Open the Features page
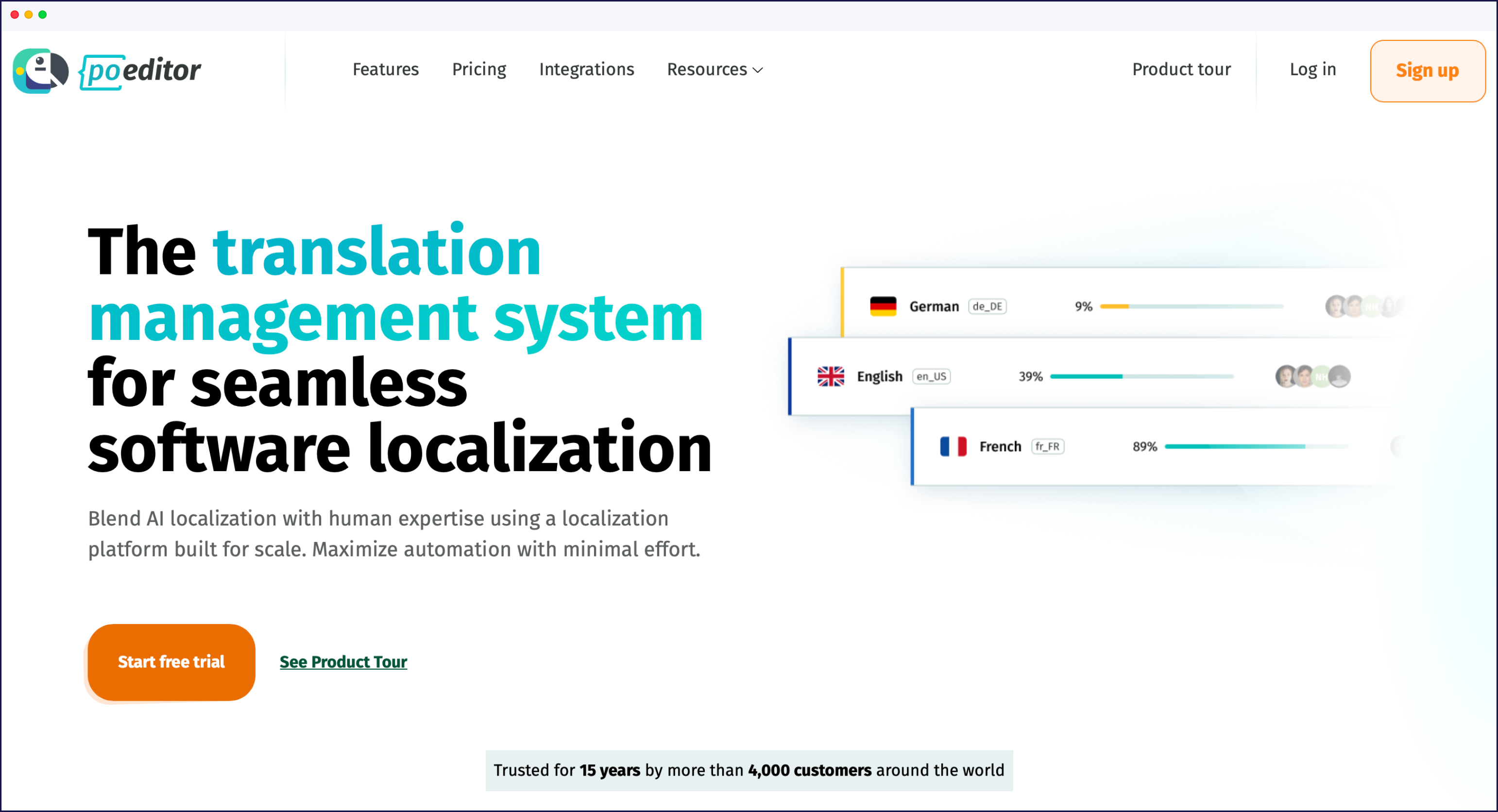Screen dimensions: 1498x812 pos(386,70)
